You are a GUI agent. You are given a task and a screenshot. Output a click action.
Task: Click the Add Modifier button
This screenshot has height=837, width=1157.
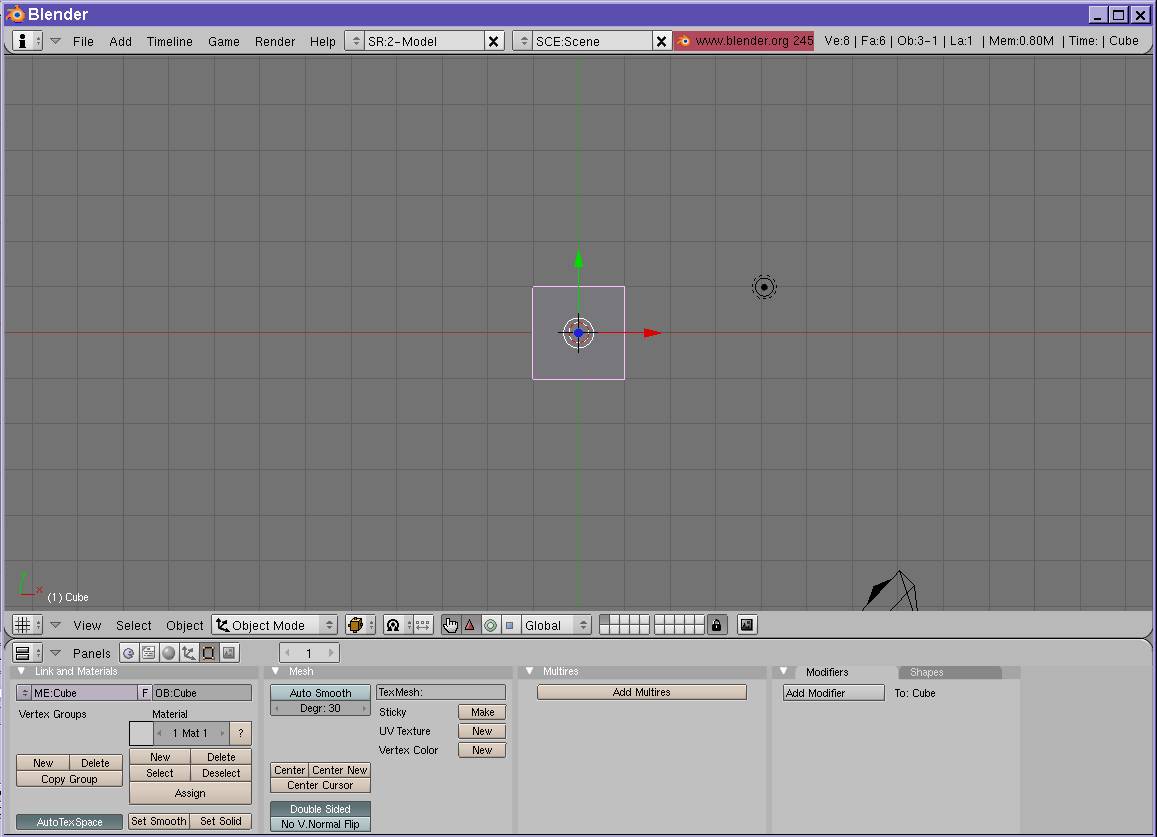click(834, 693)
